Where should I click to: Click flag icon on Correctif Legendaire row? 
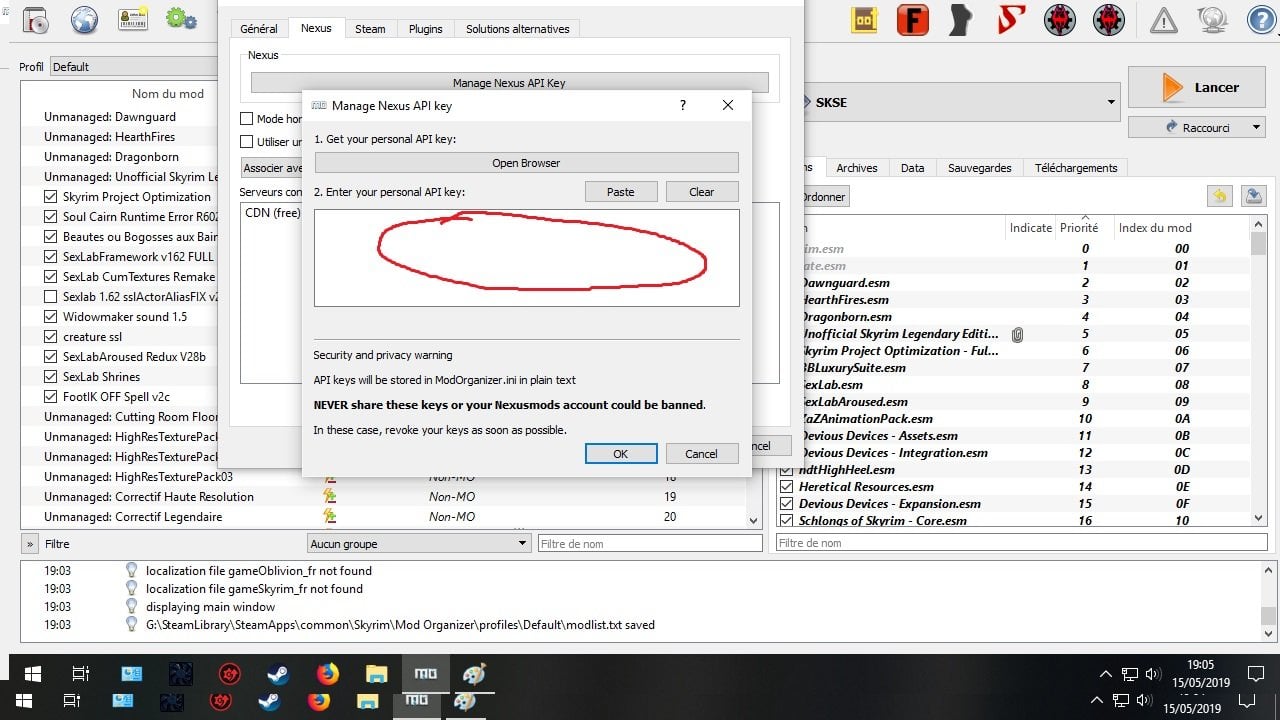pyautogui.click(x=329, y=516)
